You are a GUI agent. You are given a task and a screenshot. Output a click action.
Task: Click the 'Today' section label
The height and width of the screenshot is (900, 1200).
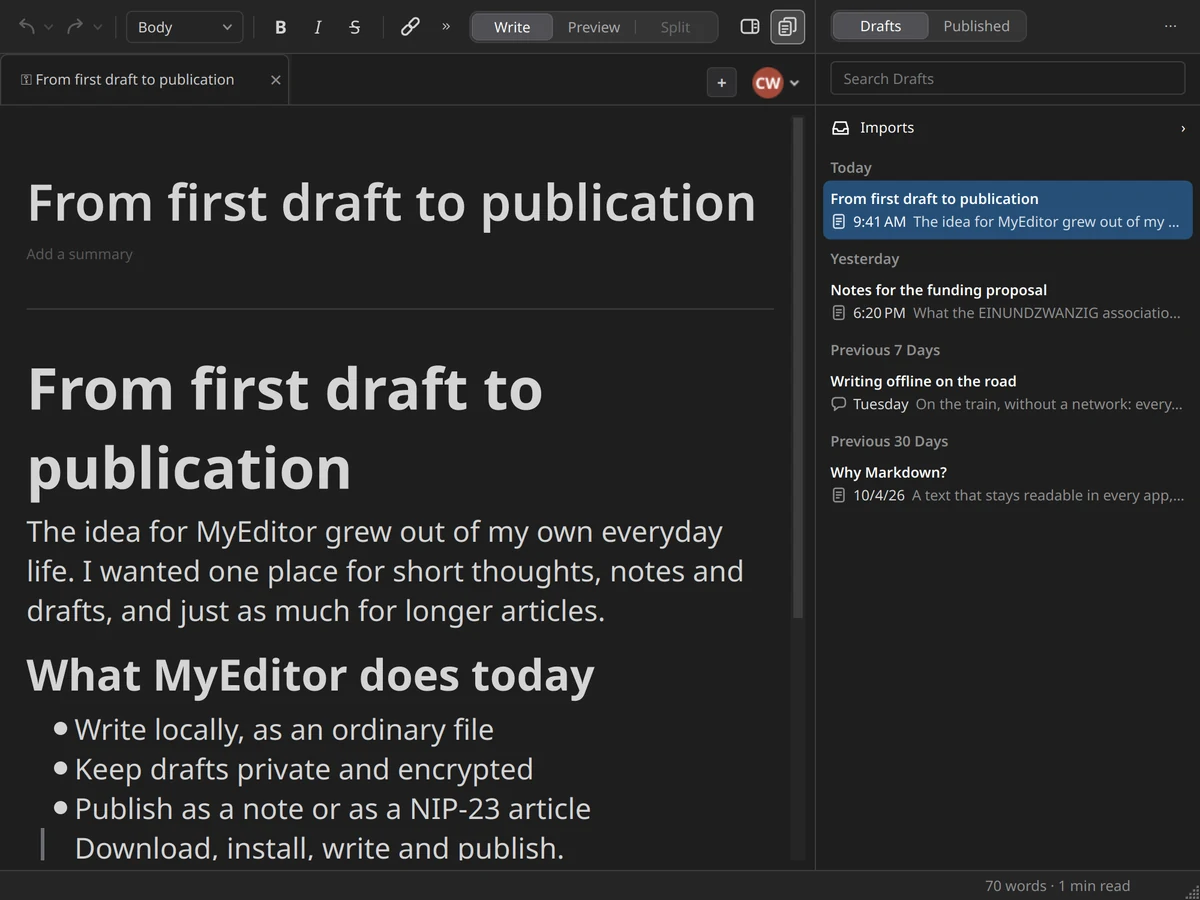[x=851, y=168]
